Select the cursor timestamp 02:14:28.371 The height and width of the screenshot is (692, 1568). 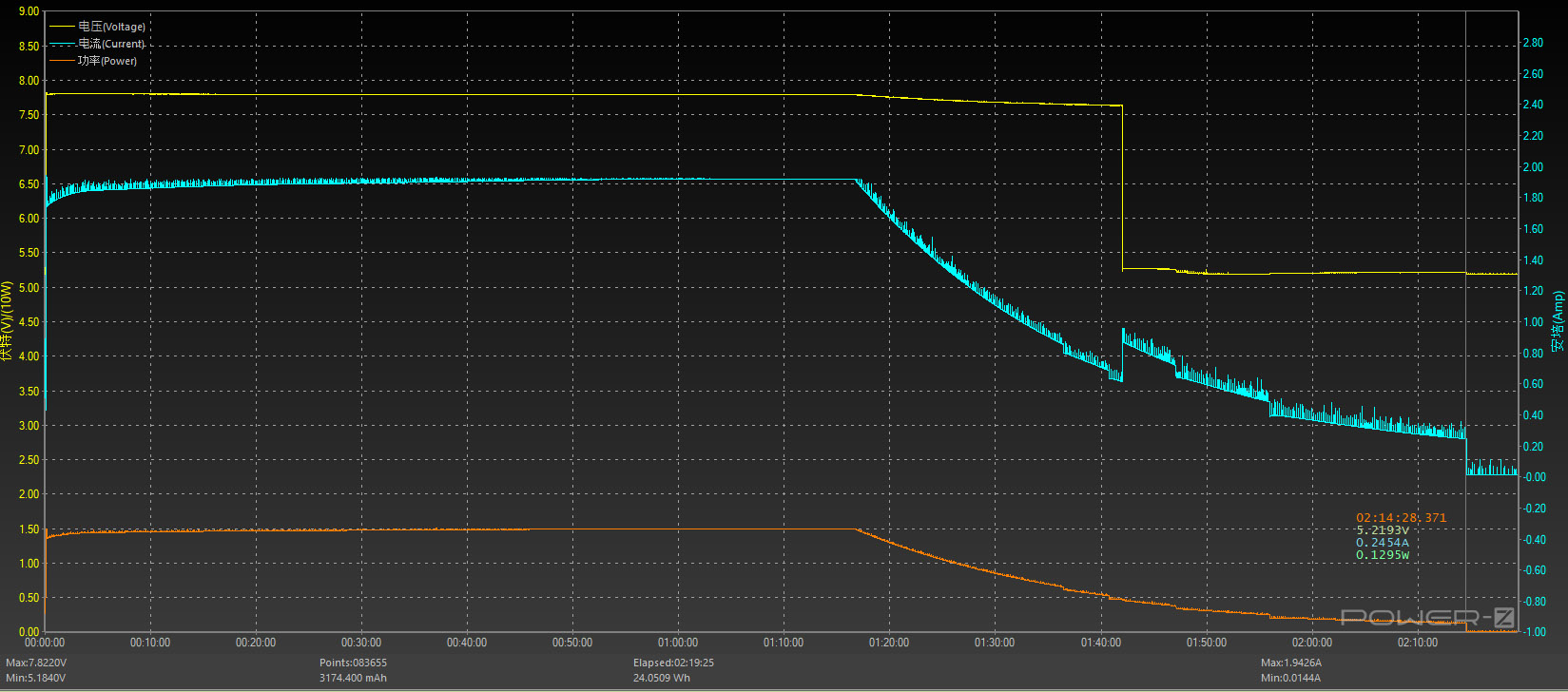pyautogui.click(x=1401, y=518)
